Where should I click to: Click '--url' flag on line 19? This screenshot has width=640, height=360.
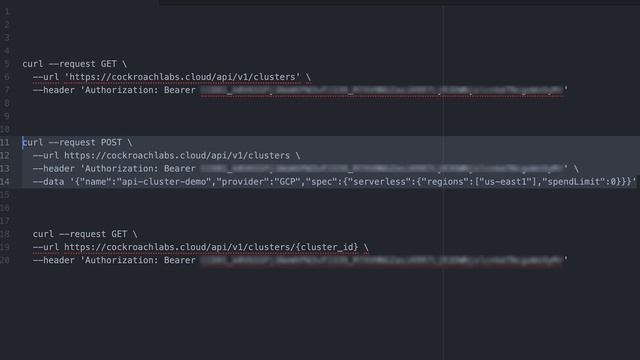(x=46, y=247)
